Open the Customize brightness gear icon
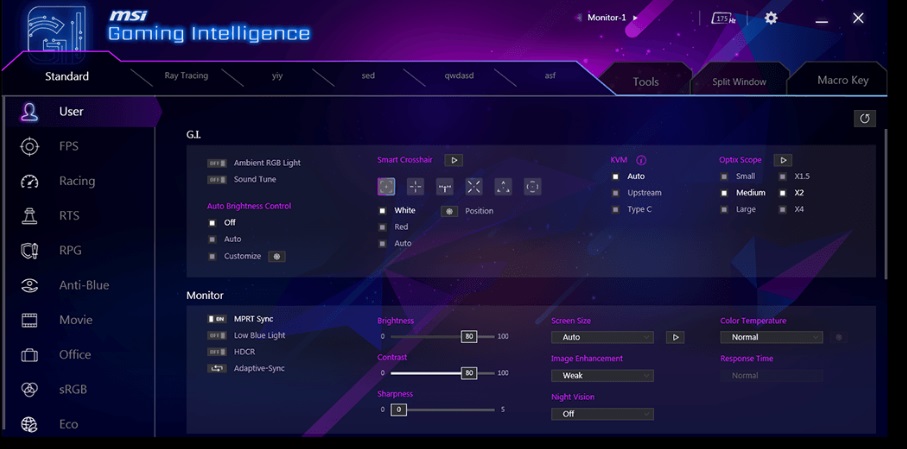The height and width of the screenshot is (449, 907). click(x=277, y=257)
